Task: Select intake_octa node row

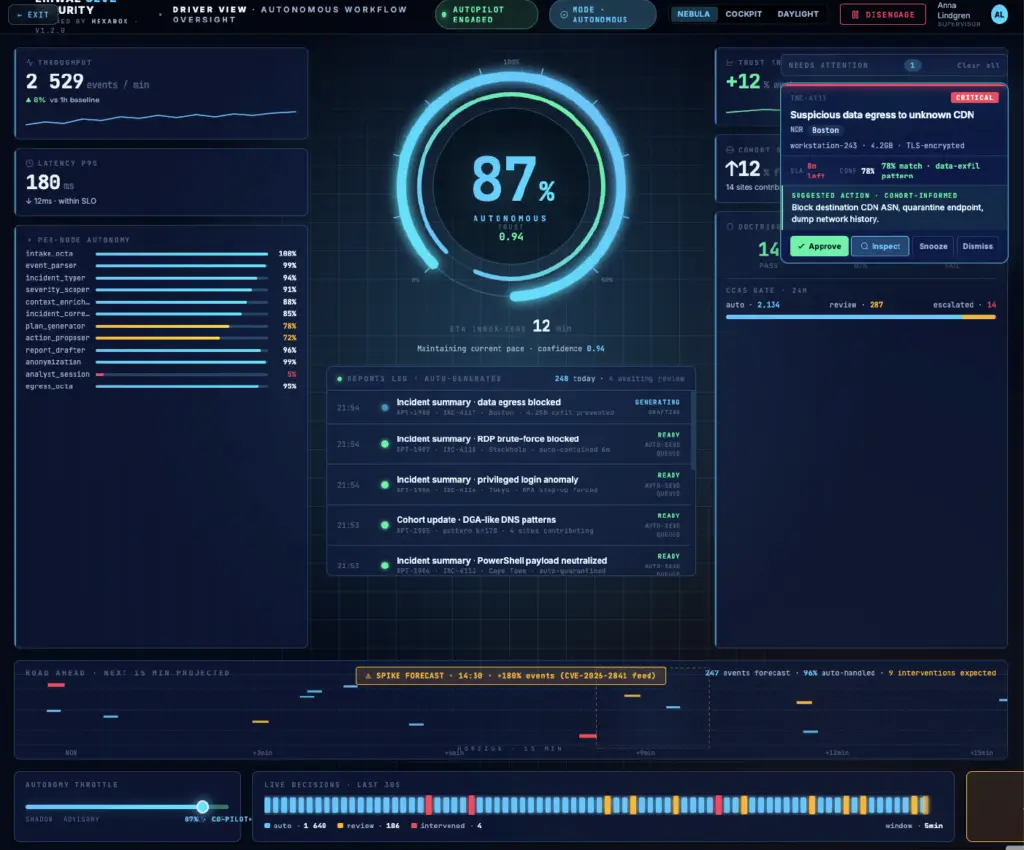Action: point(161,253)
